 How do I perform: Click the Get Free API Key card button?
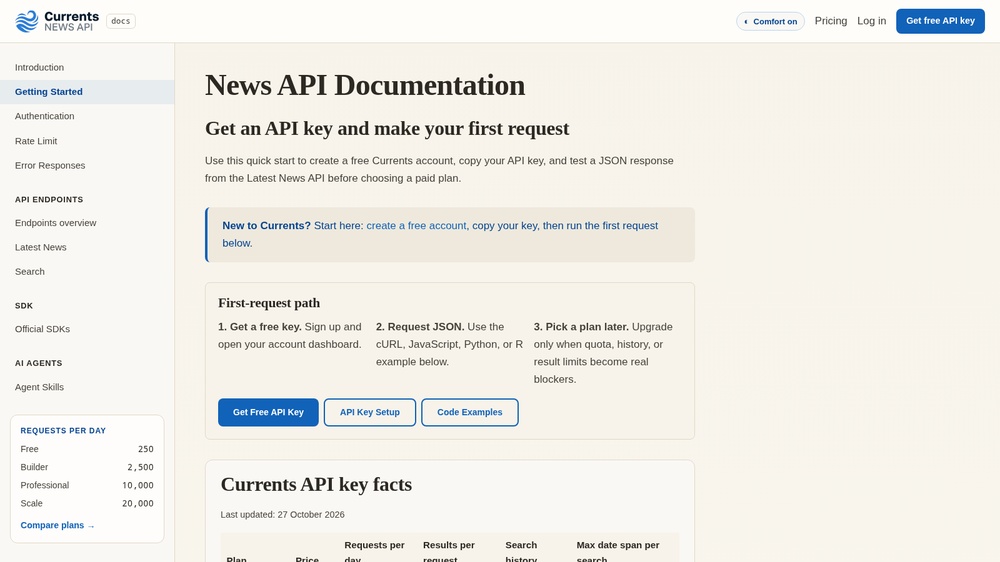tap(268, 412)
